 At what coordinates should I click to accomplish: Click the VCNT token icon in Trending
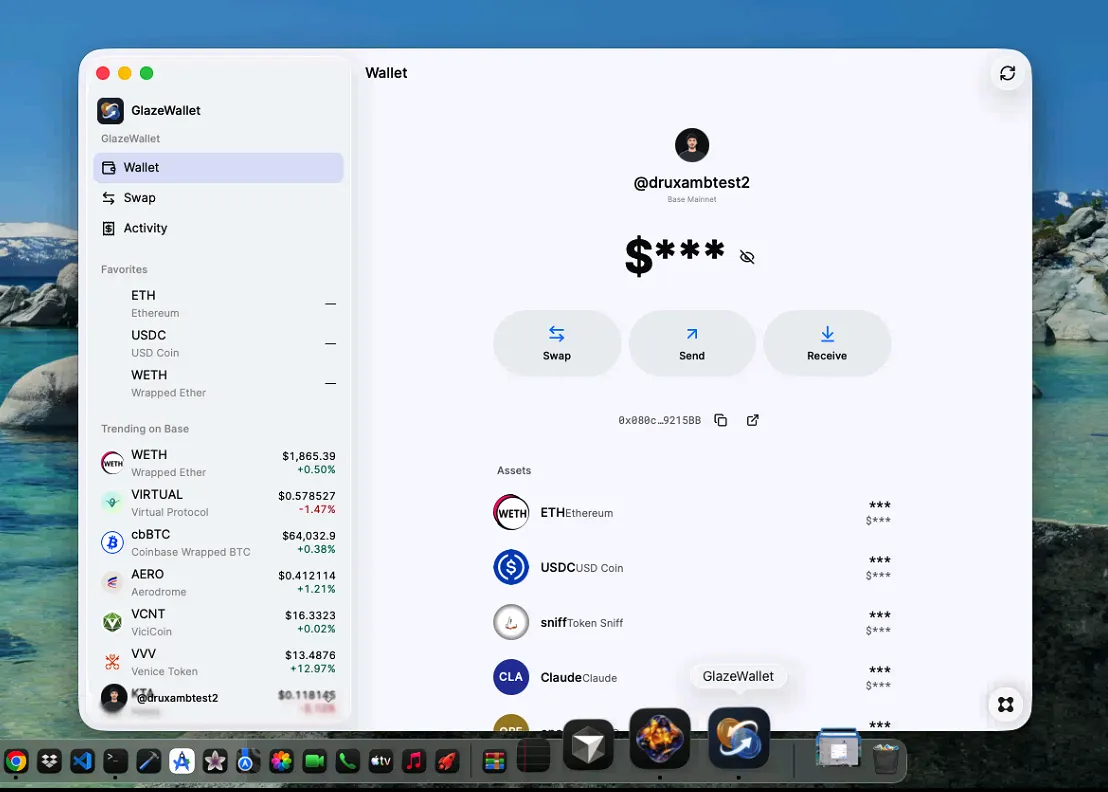[112, 622]
